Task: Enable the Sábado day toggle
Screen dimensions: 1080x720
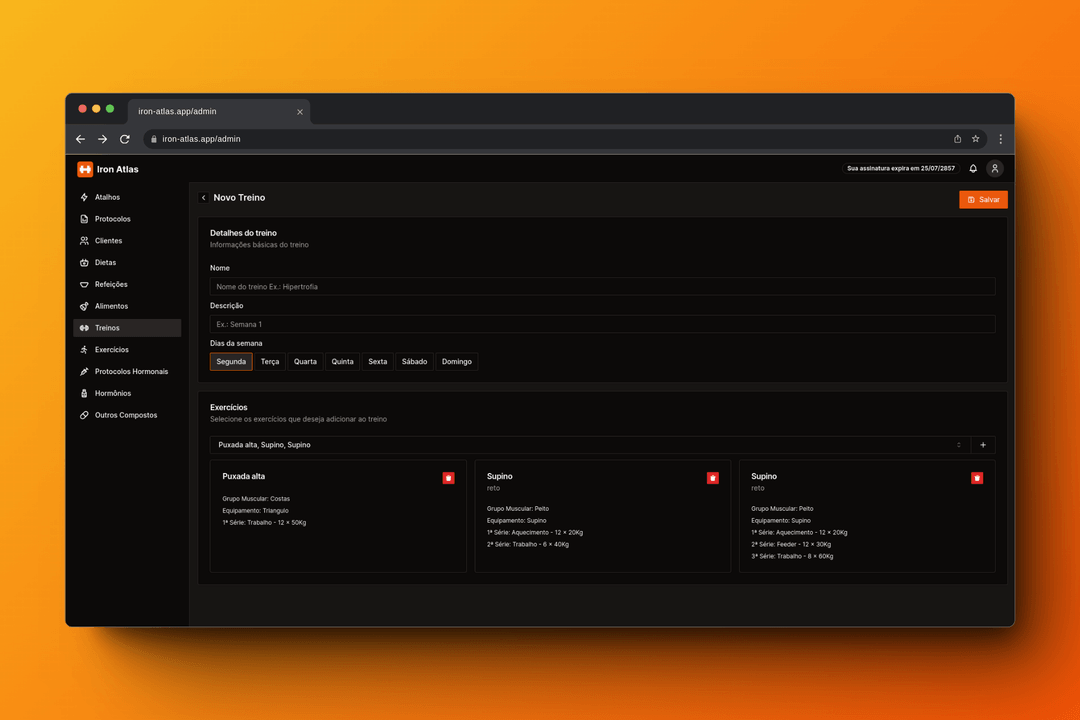Action: 414,361
